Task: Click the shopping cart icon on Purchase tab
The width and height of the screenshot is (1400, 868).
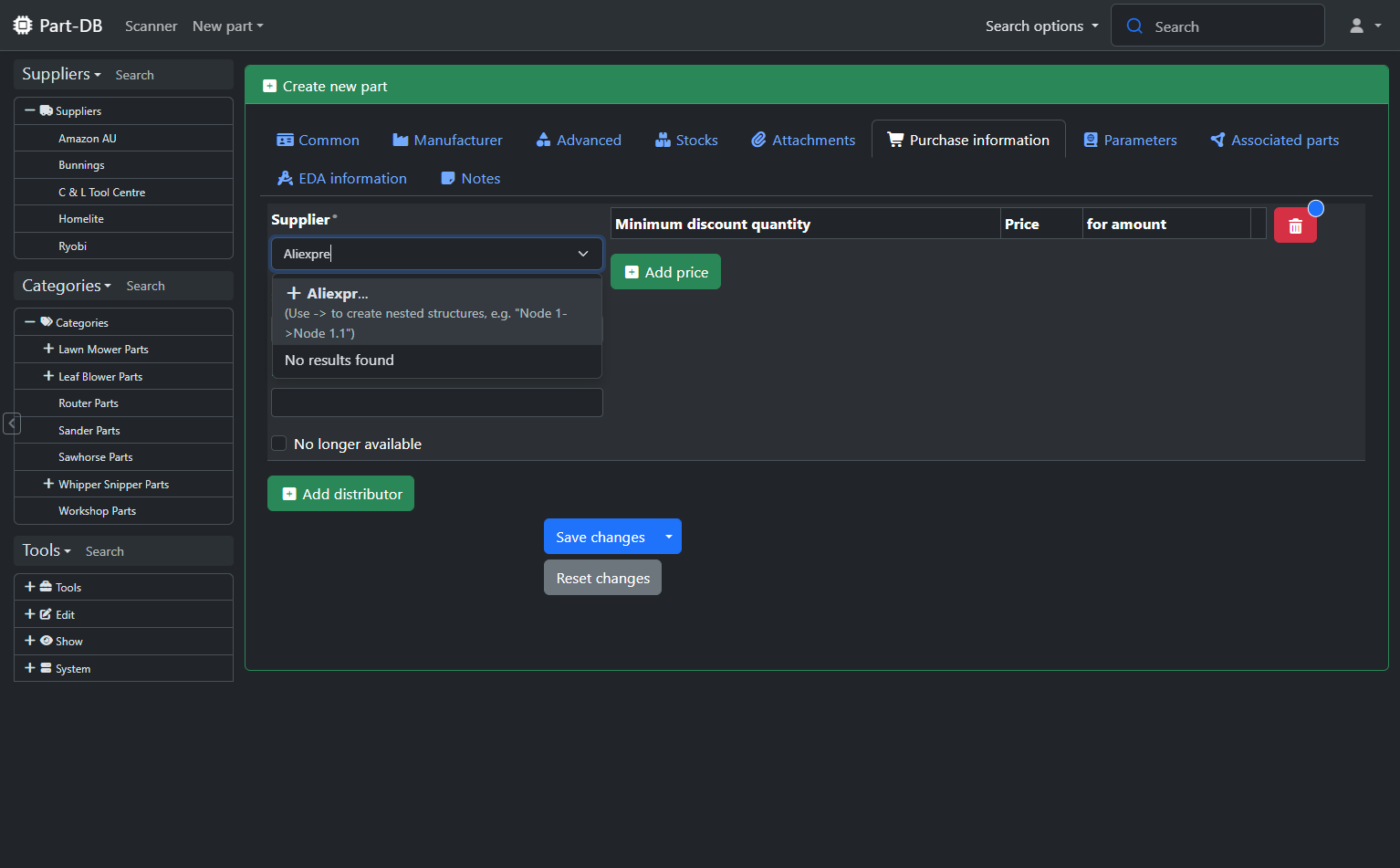Action: coord(895,140)
